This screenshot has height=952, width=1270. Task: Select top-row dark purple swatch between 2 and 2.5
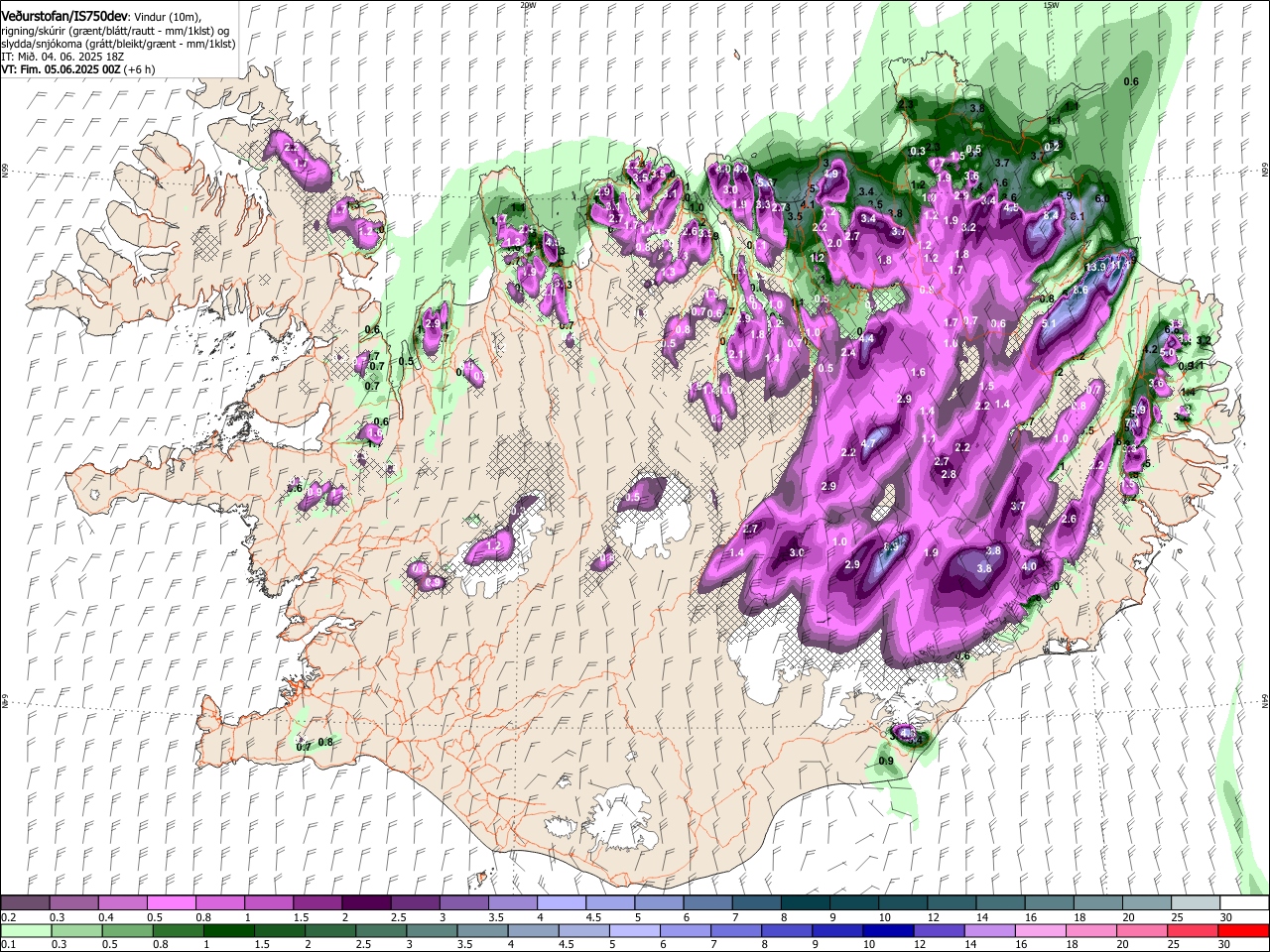tap(366, 902)
